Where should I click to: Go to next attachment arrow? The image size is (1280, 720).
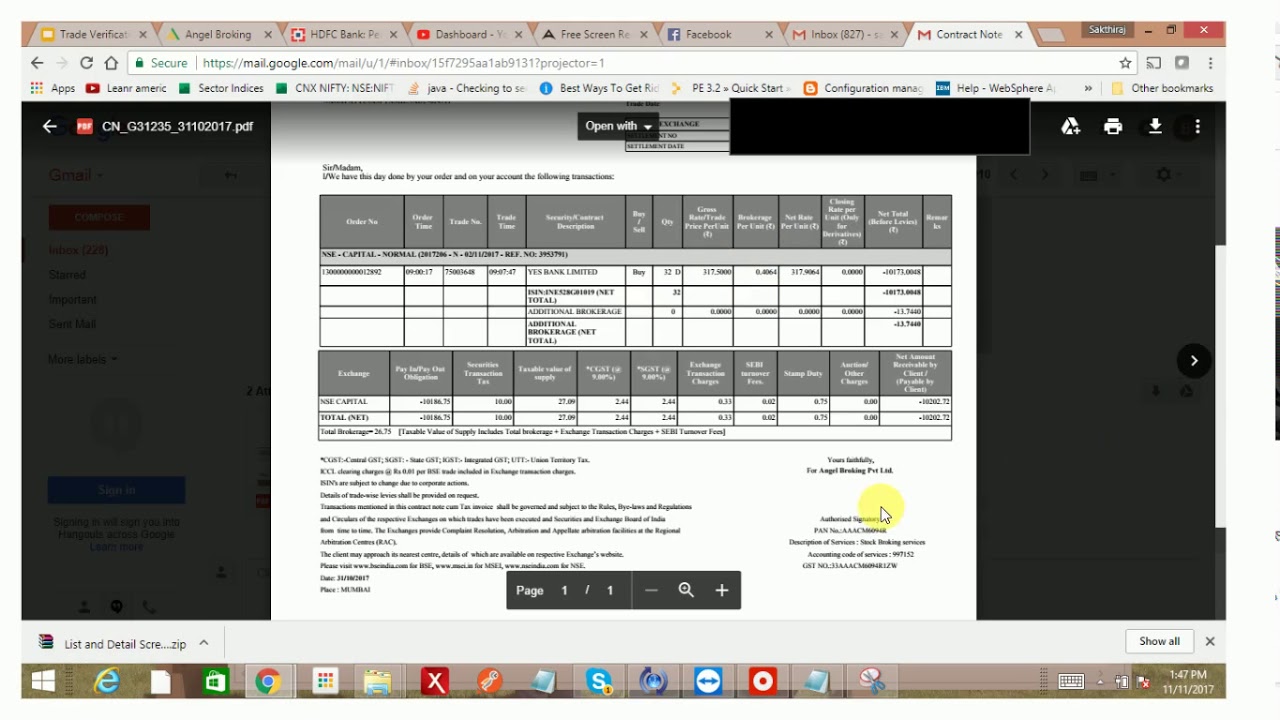(1194, 361)
